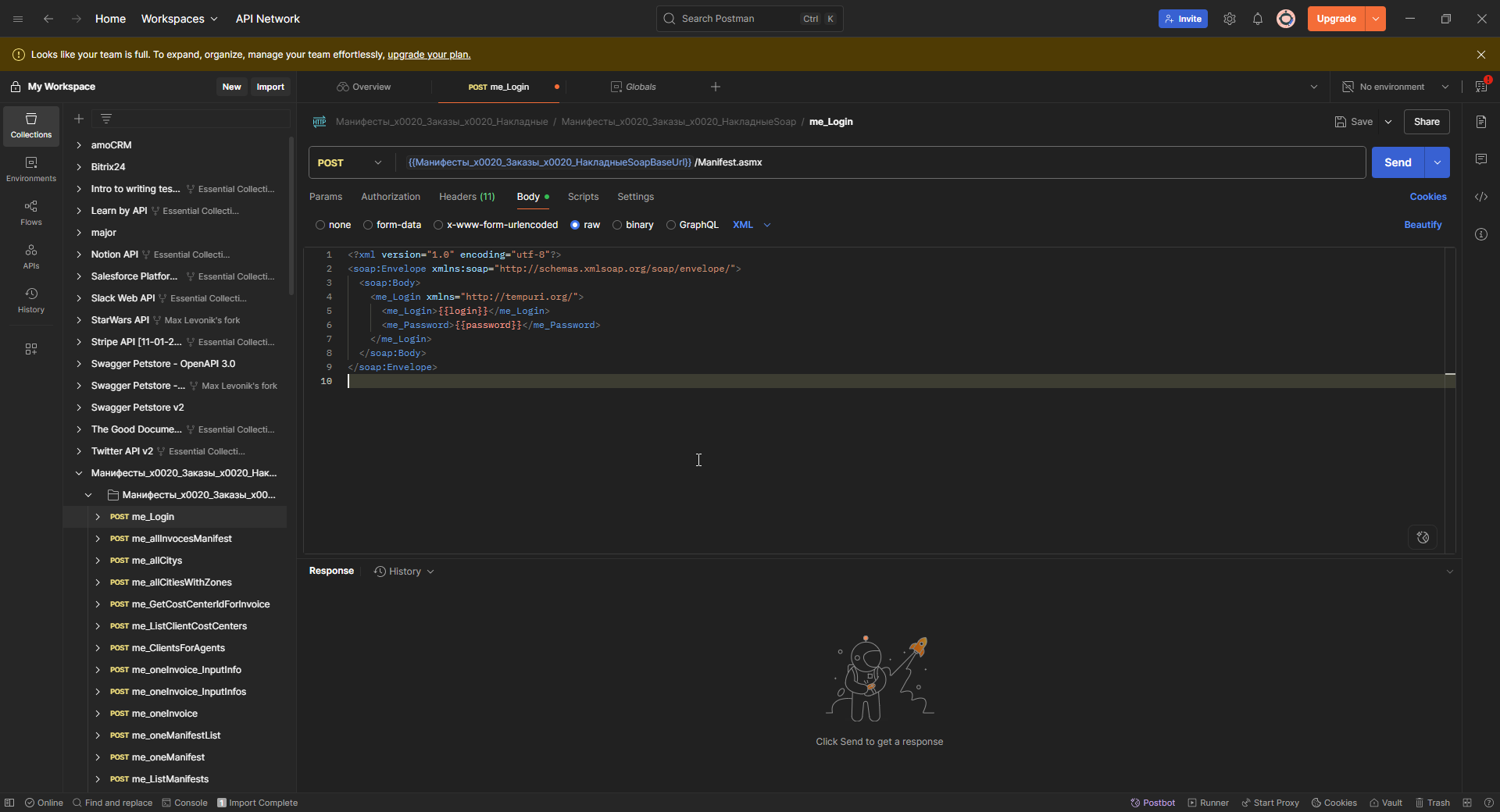Screen dimensions: 1500x812
Task: Switch to the Params tab
Action: point(326,197)
